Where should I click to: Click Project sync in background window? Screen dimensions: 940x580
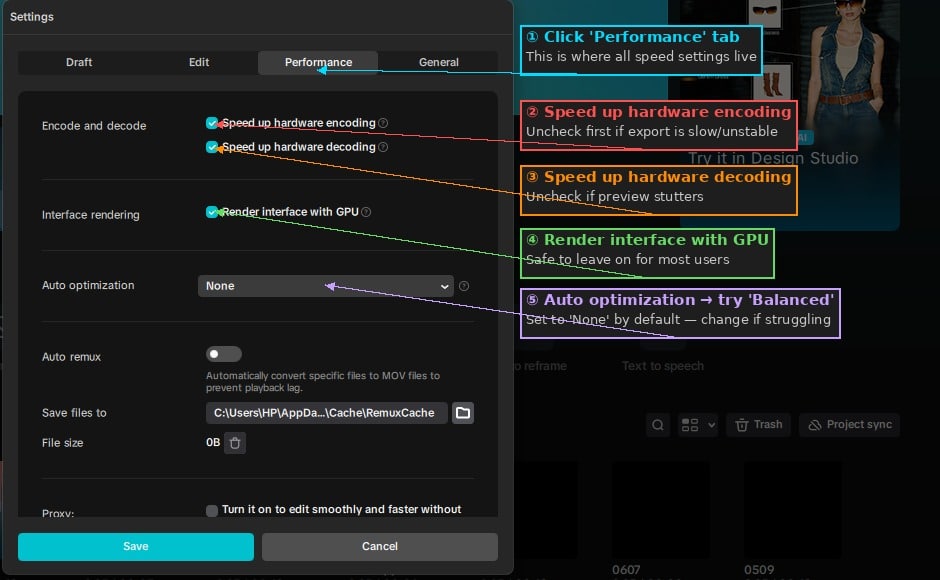pos(849,425)
